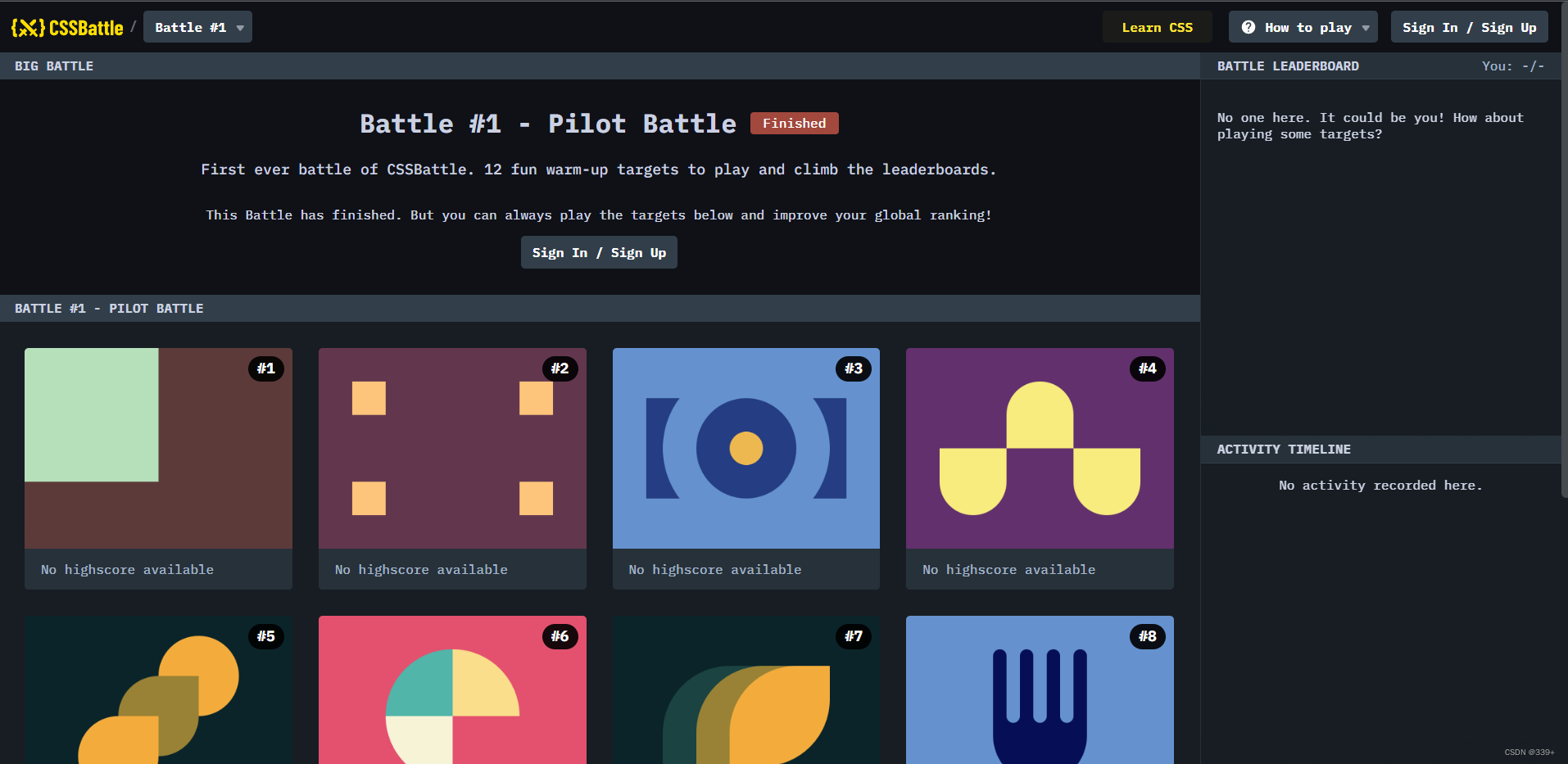This screenshot has height=764, width=1568.
Task: Open target #1 thumbnail
Action: 158,448
